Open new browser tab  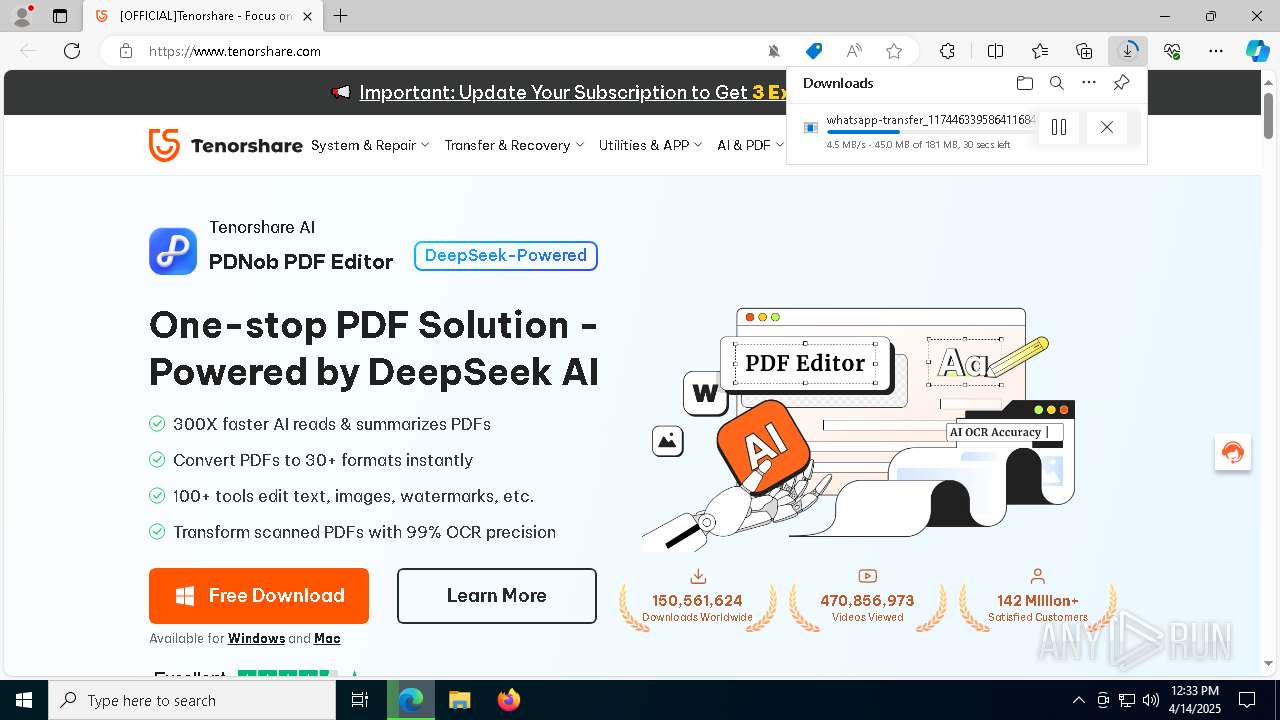coord(341,16)
